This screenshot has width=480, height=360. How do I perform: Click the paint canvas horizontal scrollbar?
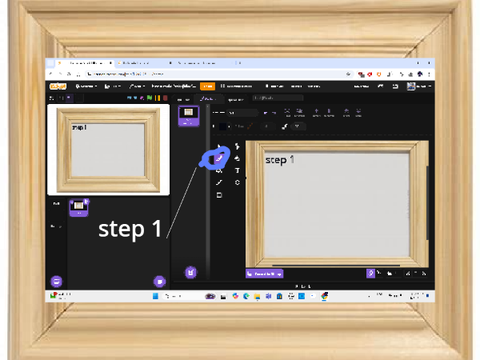pos(336,266)
